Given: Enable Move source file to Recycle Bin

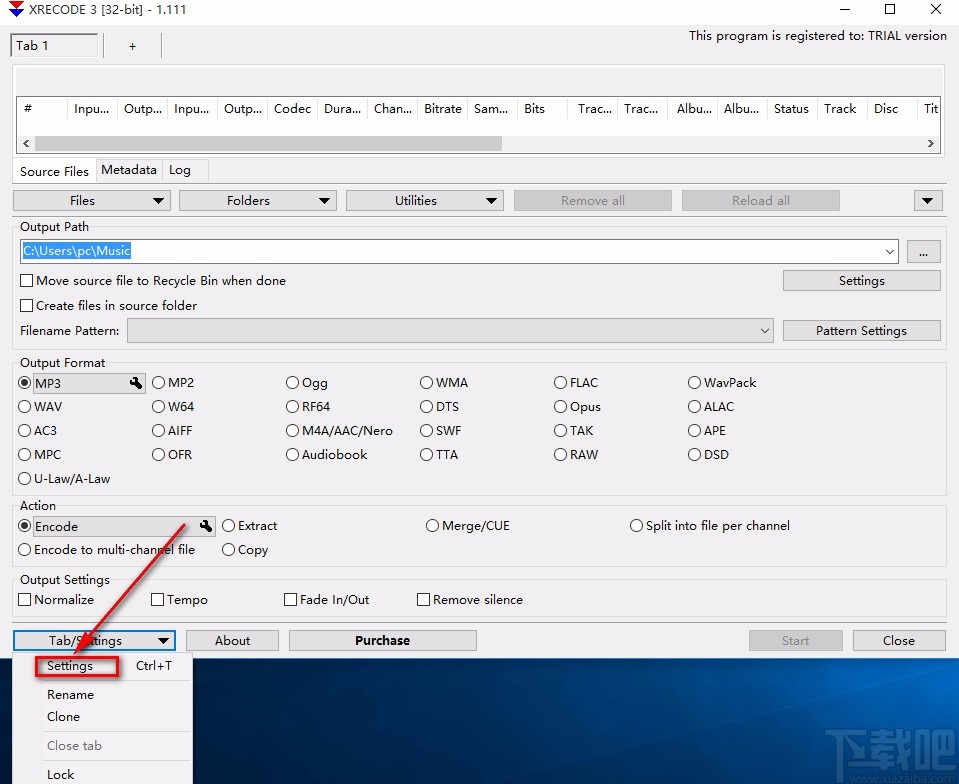Looking at the screenshot, I should [27, 281].
